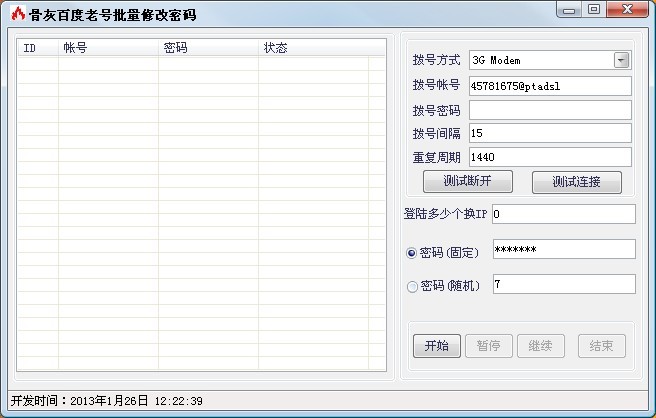Click the 重复周期 field showing 1440
This screenshot has width=656, height=418.
point(550,157)
